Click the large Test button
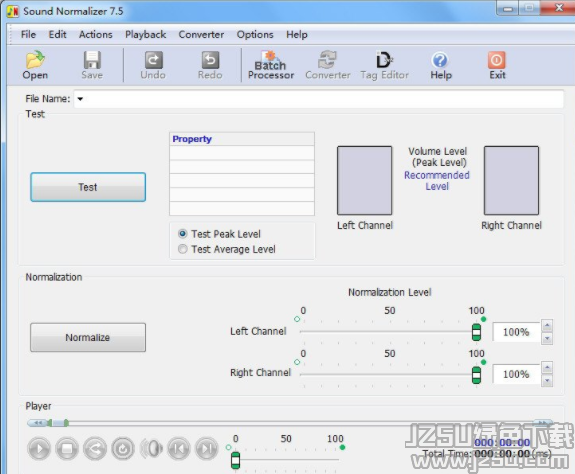 [88, 187]
